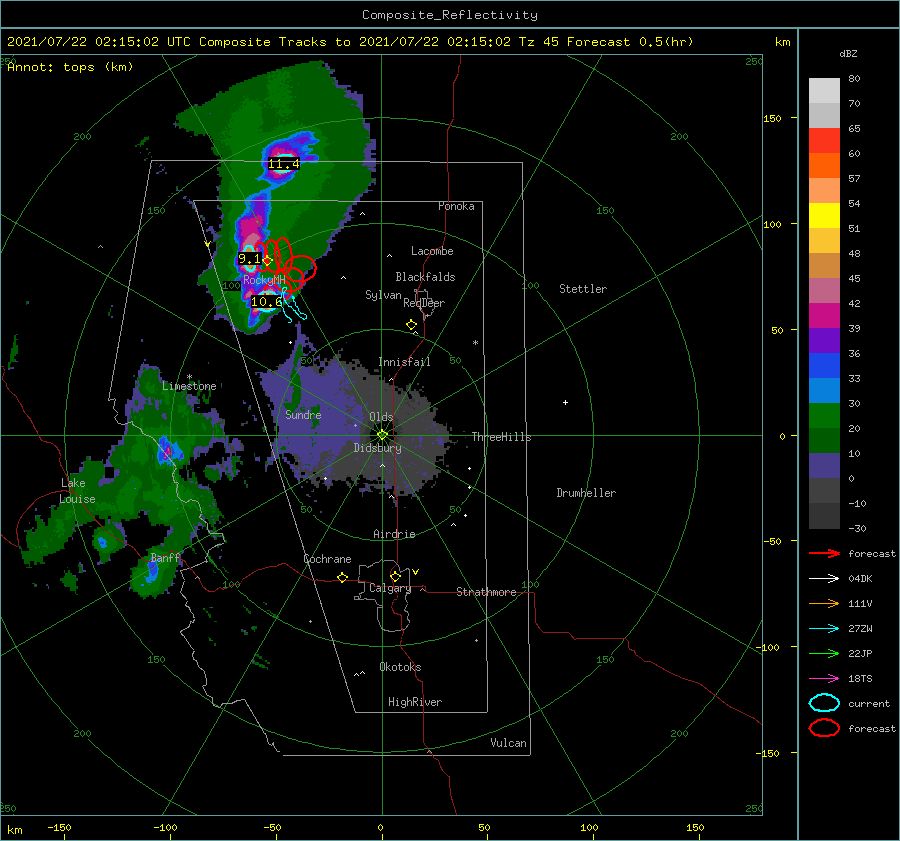Pick the orange 57-60 dBZ color swatch
The width and height of the screenshot is (900, 841).
(824, 166)
